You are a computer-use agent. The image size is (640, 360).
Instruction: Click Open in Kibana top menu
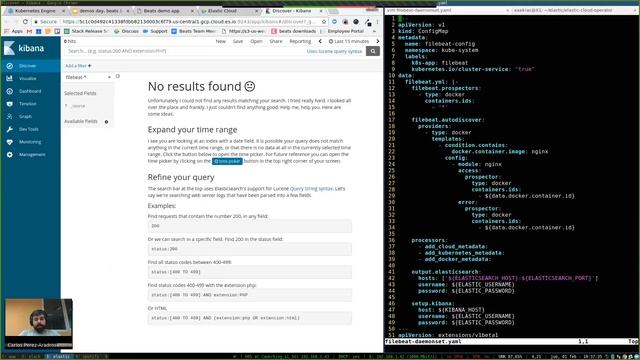pyautogui.click(x=256, y=41)
